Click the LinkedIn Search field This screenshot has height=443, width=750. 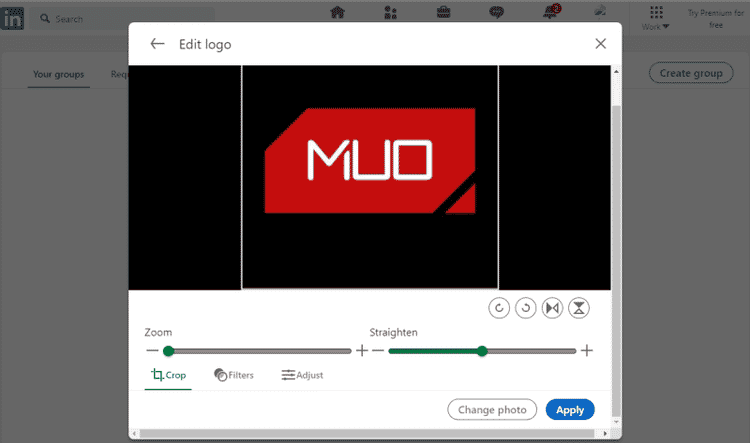coord(123,19)
